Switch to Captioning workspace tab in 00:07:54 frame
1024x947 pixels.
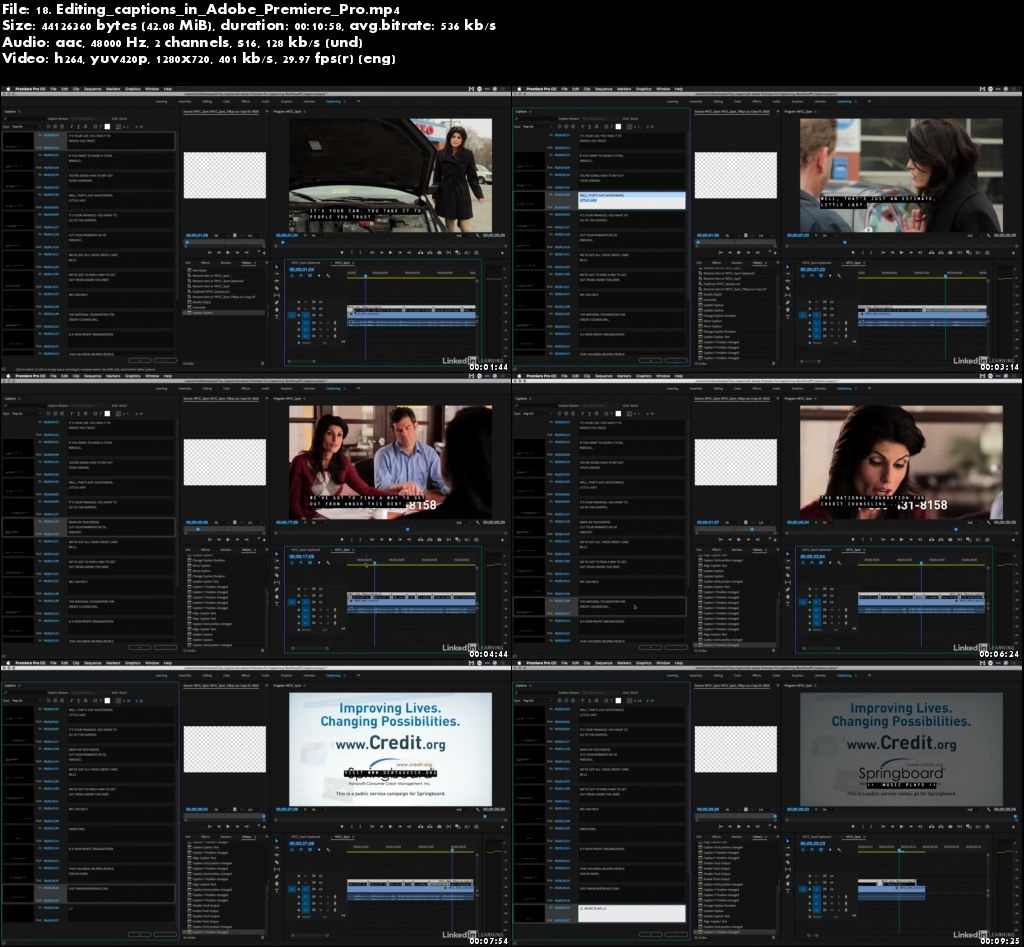(x=333, y=675)
